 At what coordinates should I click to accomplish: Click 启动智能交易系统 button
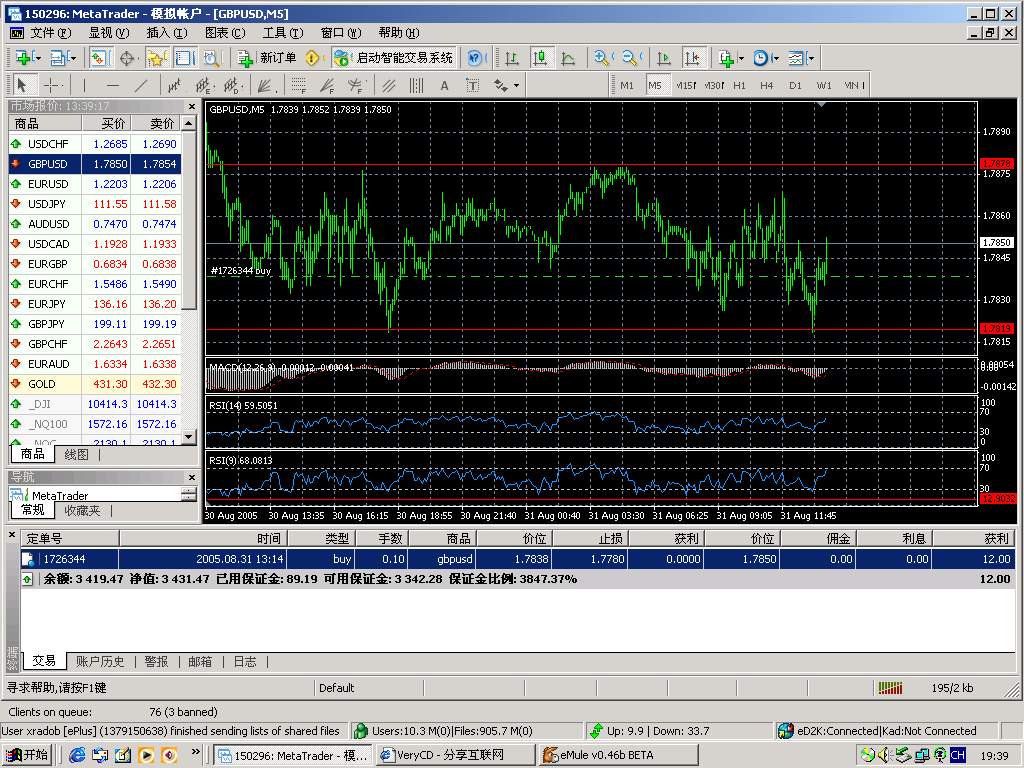pyautogui.click(x=394, y=58)
